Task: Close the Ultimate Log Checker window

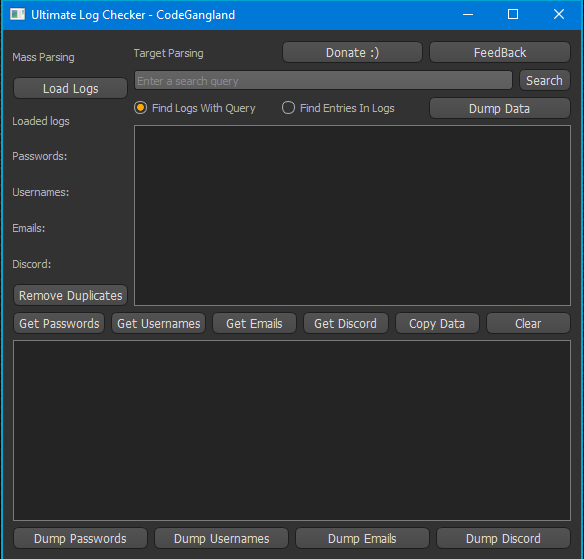Action: pyautogui.click(x=559, y=15)
